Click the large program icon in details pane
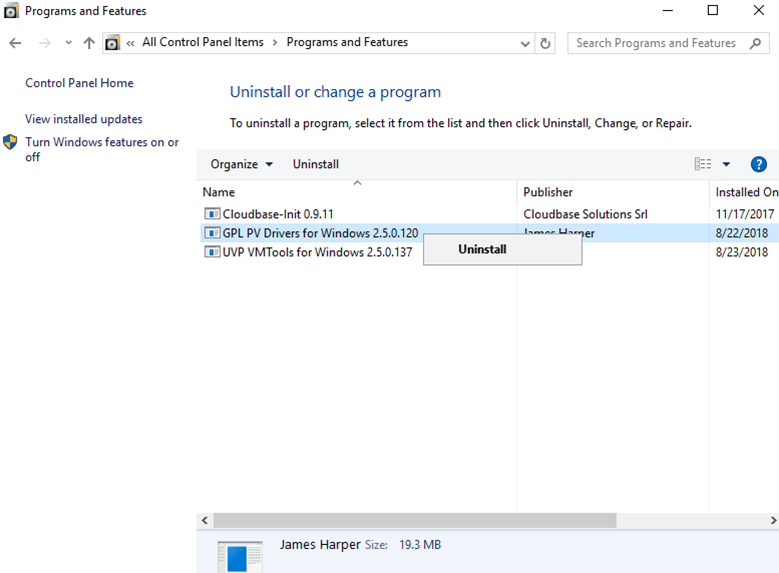Viewport: 779px width, 573px height. pos(240,557)
